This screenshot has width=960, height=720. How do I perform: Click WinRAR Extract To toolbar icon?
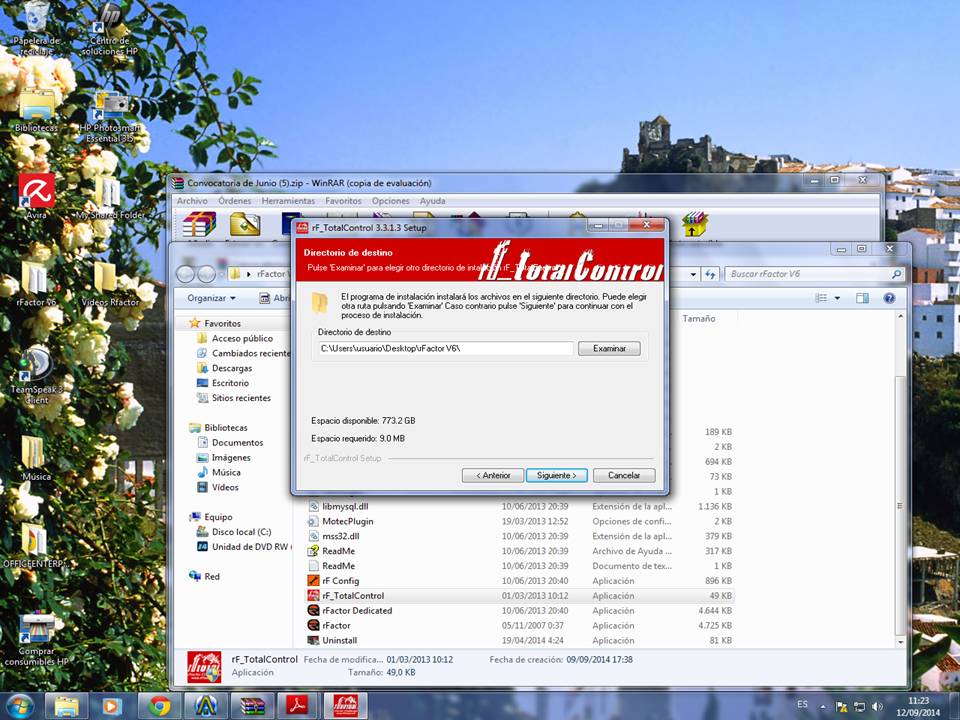tap(245, 225)
